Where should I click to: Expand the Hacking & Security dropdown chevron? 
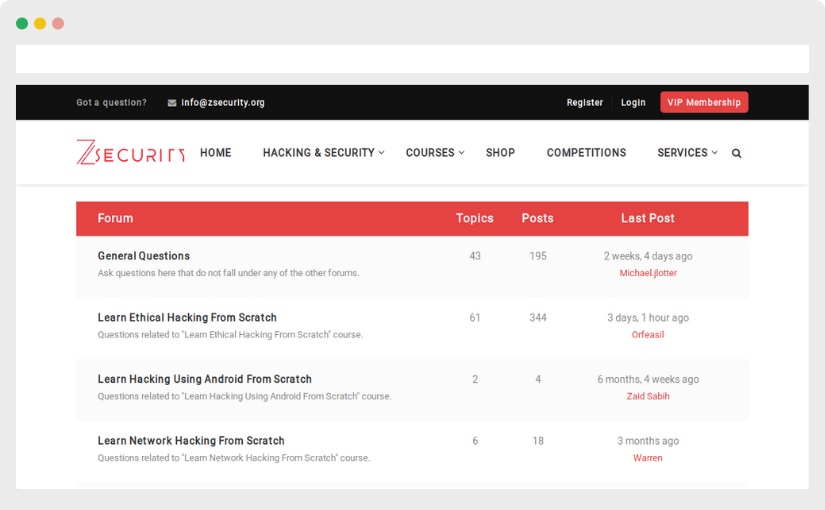click(381, 153)
